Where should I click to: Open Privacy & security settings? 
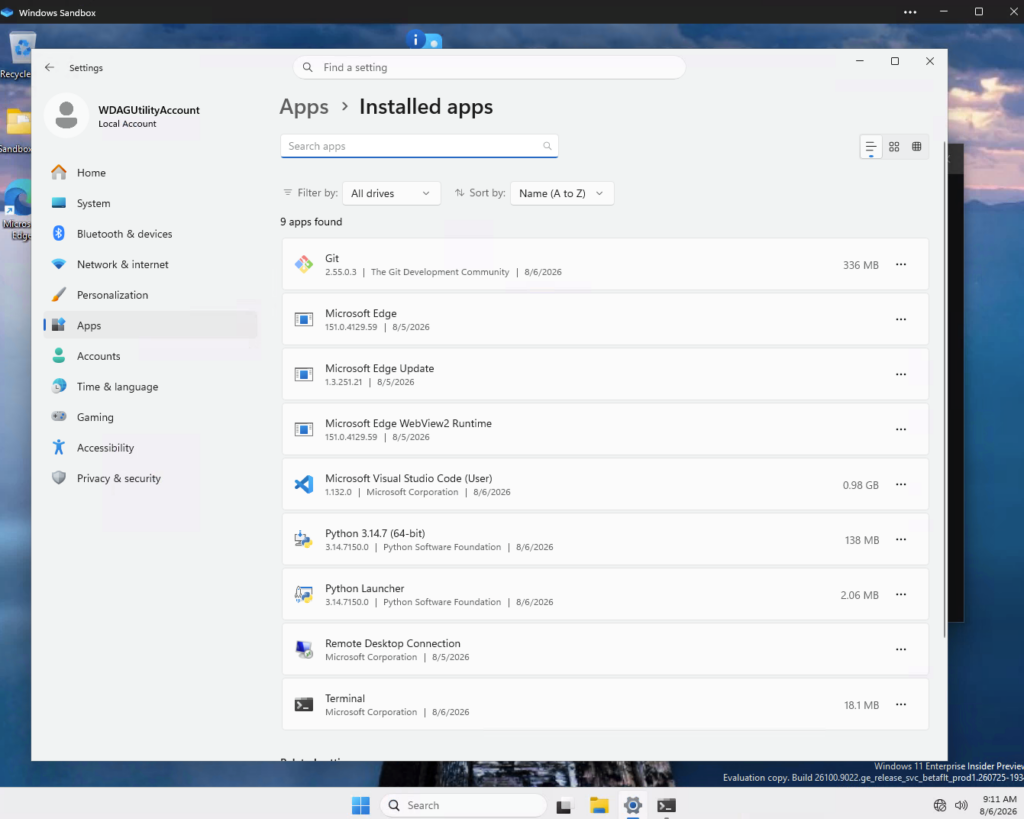coord(150,478)
